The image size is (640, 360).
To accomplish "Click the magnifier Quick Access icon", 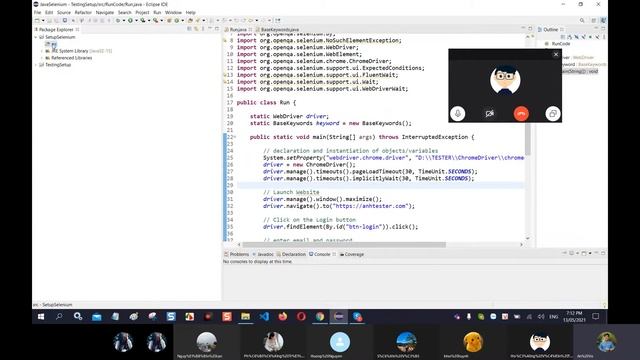I will click(x=582, y=20).
